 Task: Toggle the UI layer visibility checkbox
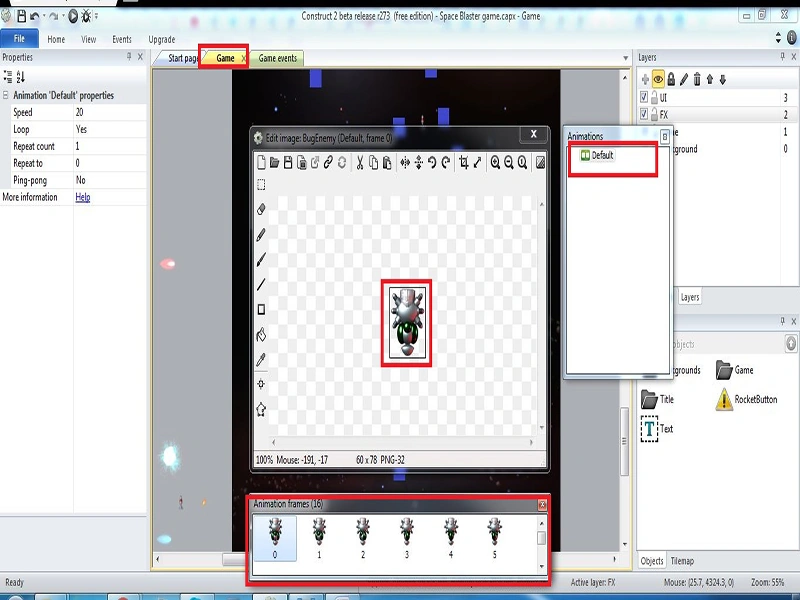644,97
